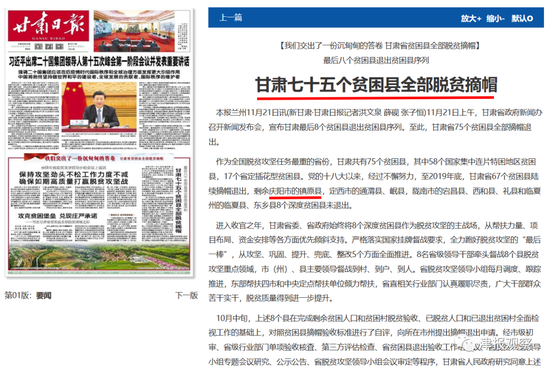
Task: Shrink article text with 缩小-
Action: 495,18
